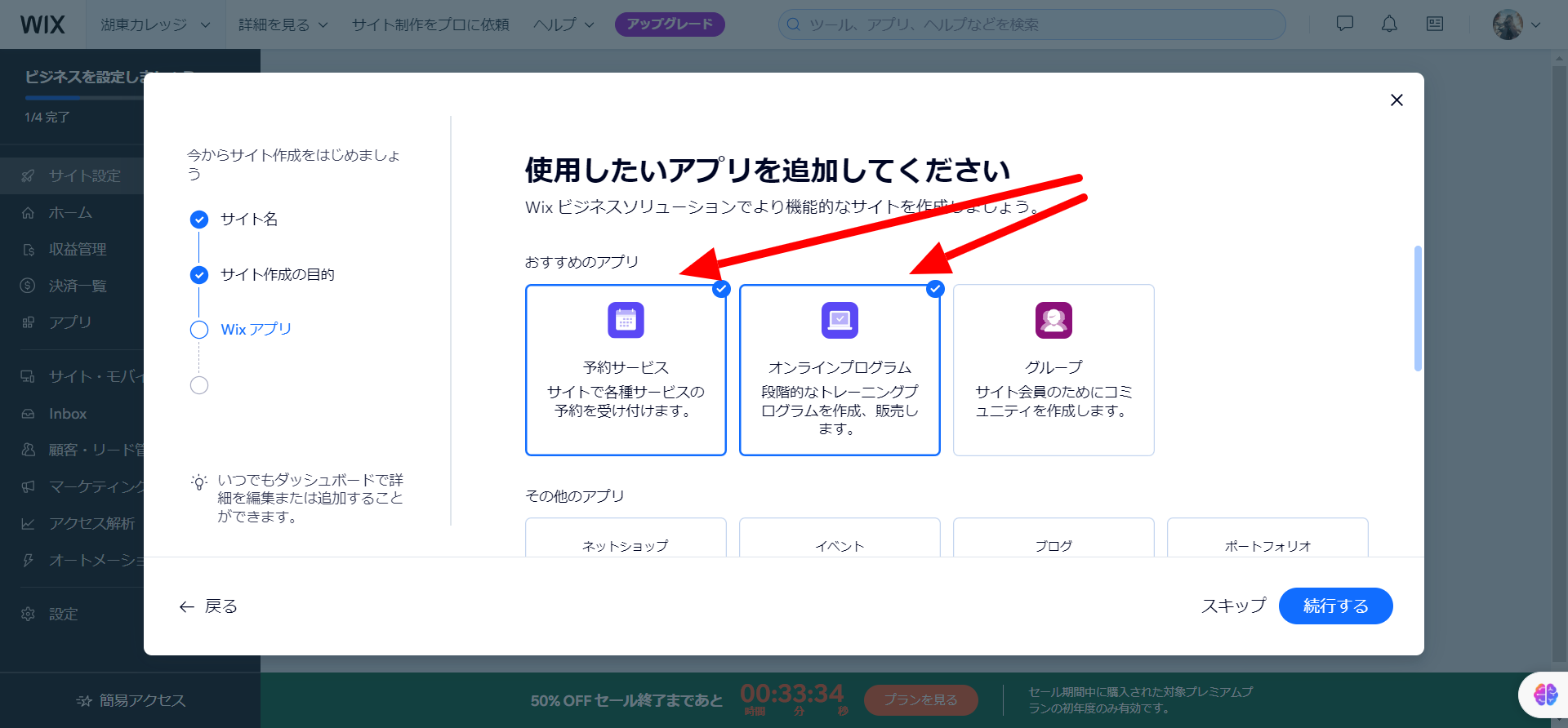This screenshot has height=728, width=1568.
Task: Click the アクセス解析 chart icon
Action: point(29,523)
